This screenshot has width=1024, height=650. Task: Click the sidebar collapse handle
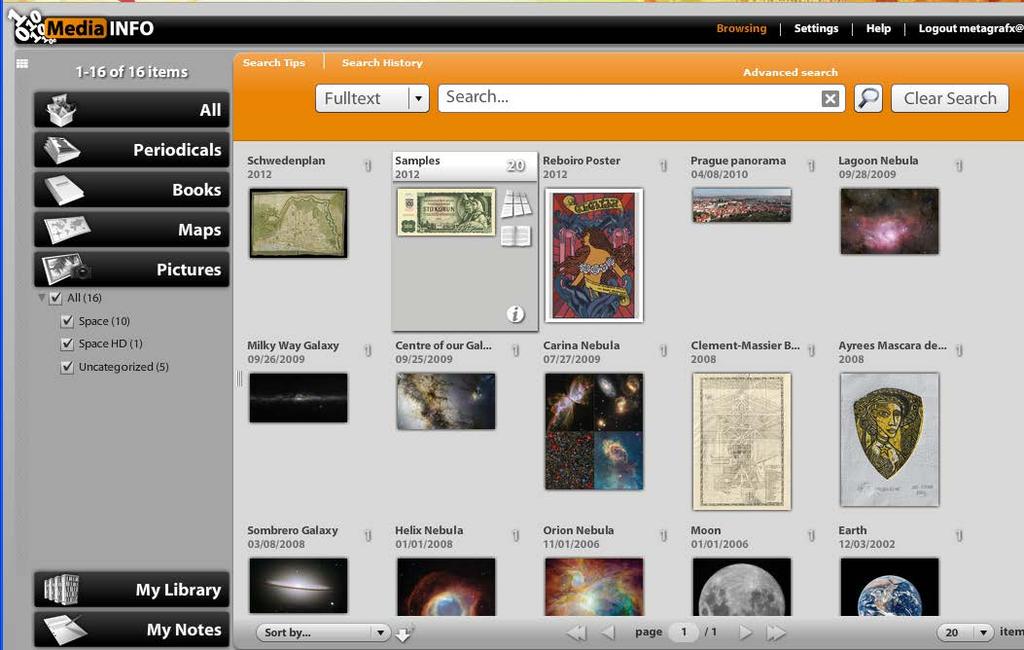239,379
